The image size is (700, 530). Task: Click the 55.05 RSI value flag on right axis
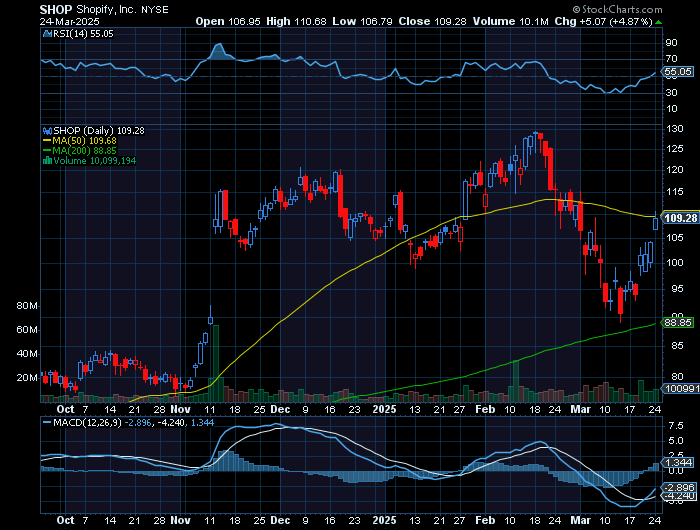pyautogui.click(x=678, y=71)
